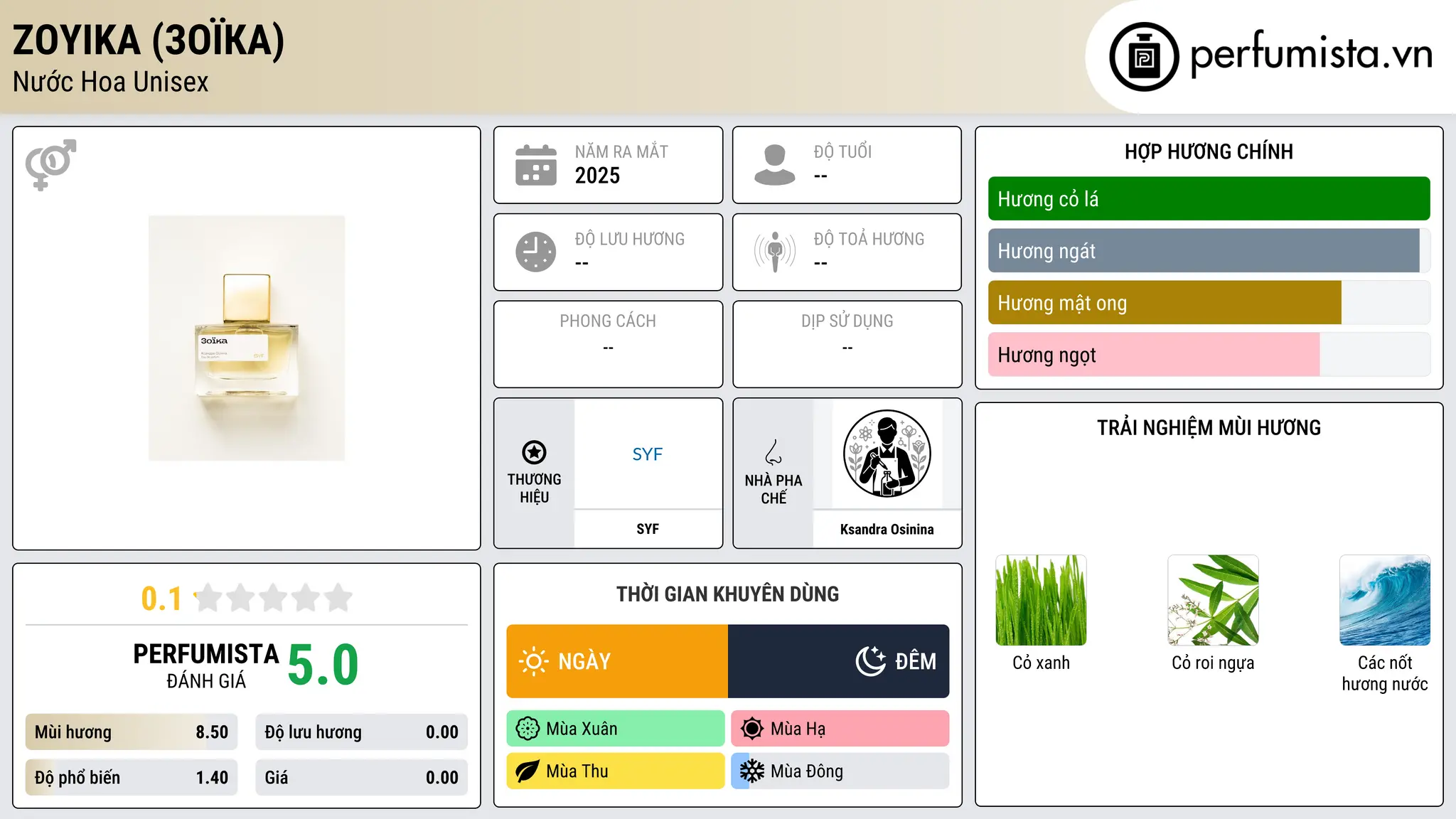Click the sun icon in the Ngày block
1456x819 pixels.
533,661
